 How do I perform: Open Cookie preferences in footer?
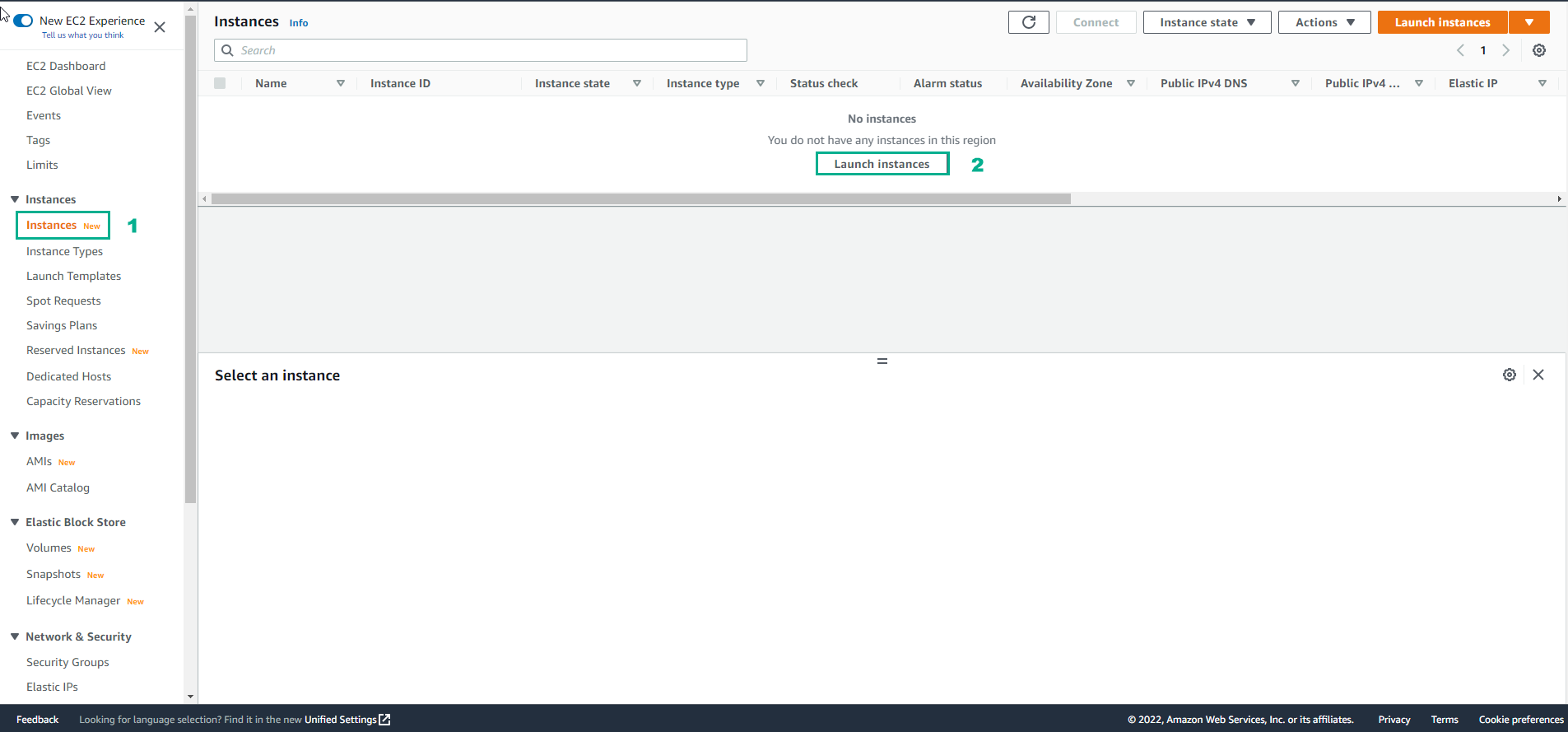click(x=1520, y=720)
